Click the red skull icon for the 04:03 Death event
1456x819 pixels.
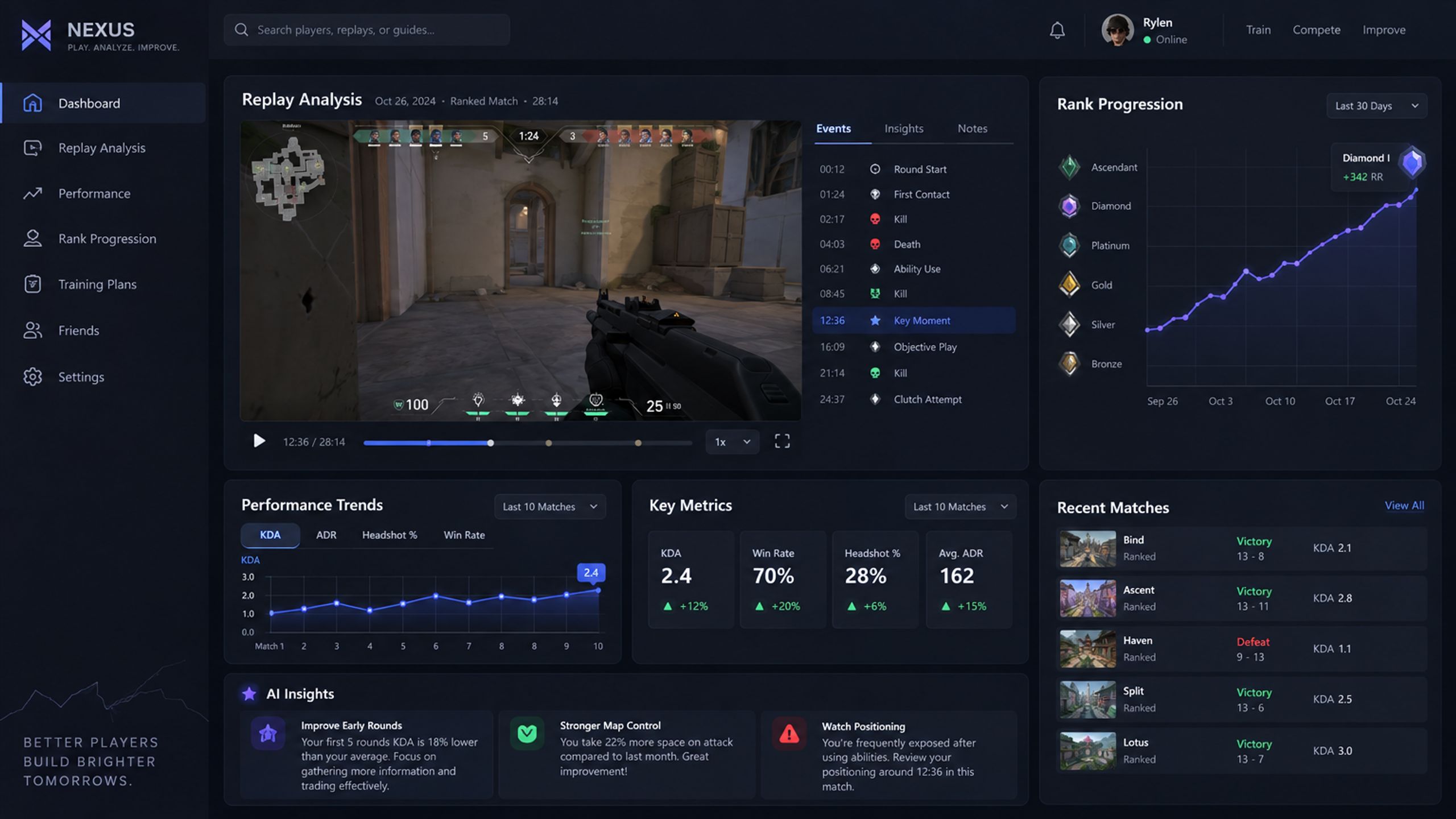click(x=875, y=244)
